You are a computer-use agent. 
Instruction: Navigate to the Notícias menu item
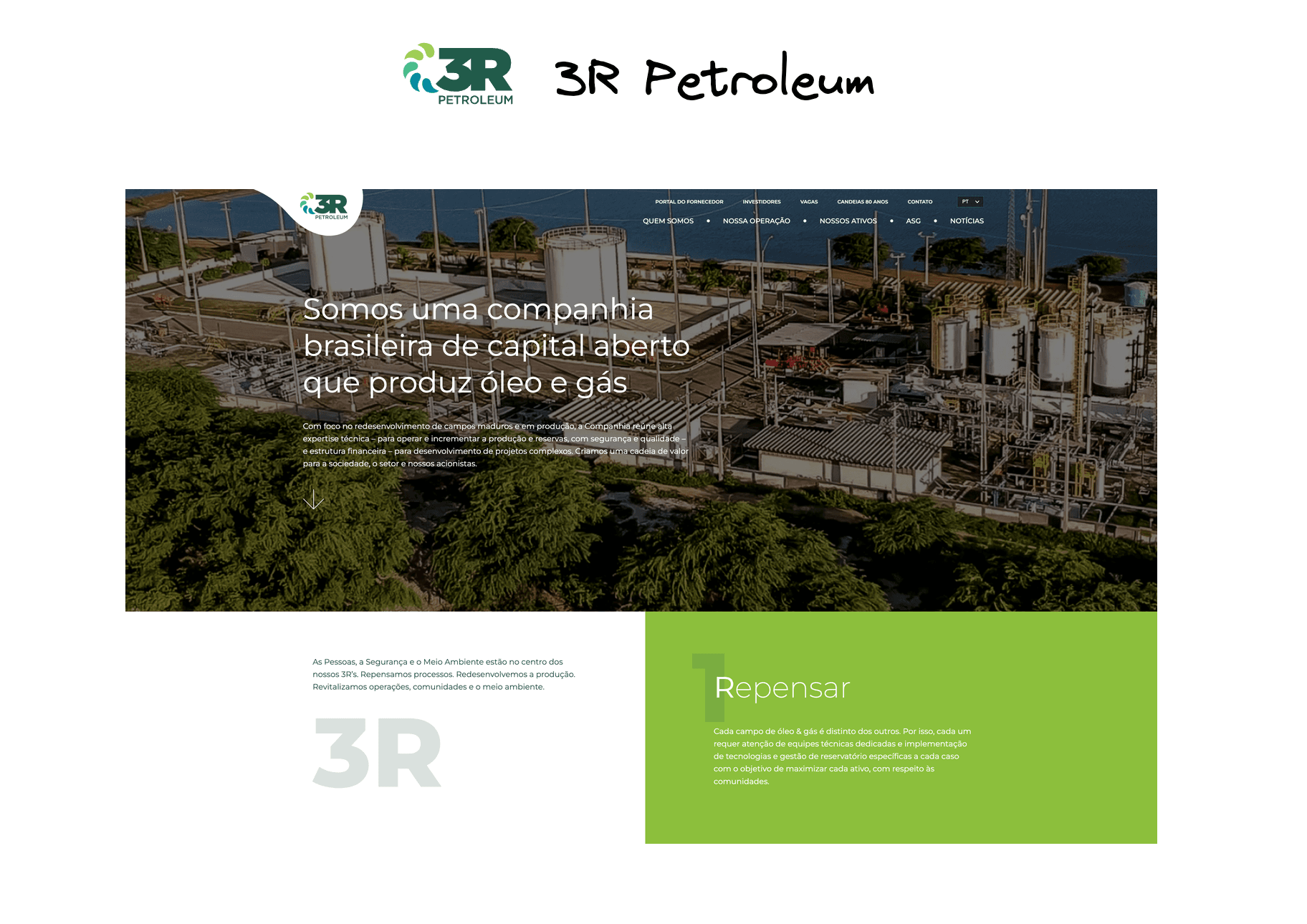(967, 221)
